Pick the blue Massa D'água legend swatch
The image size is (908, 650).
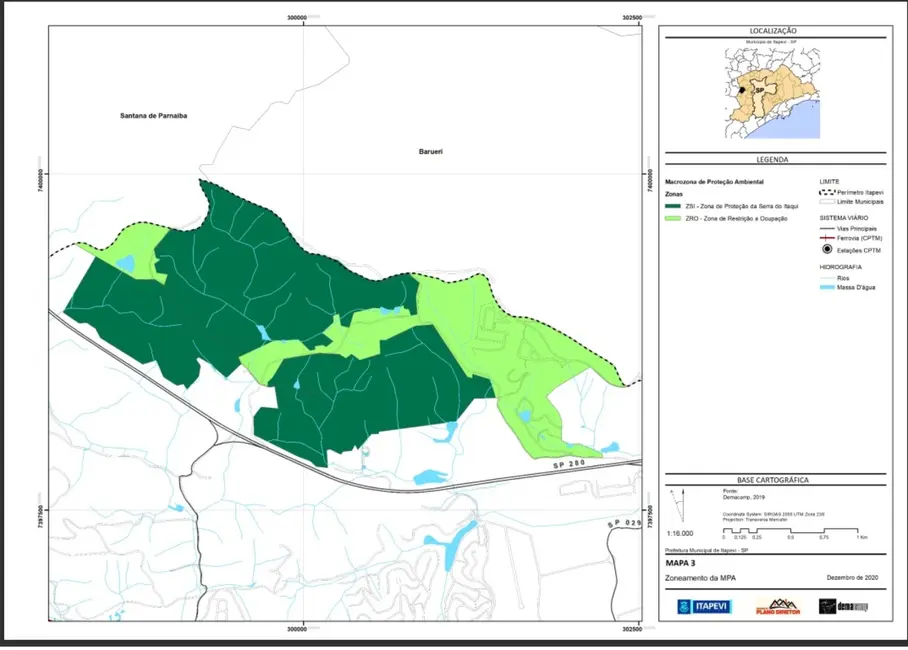point(827,288)
